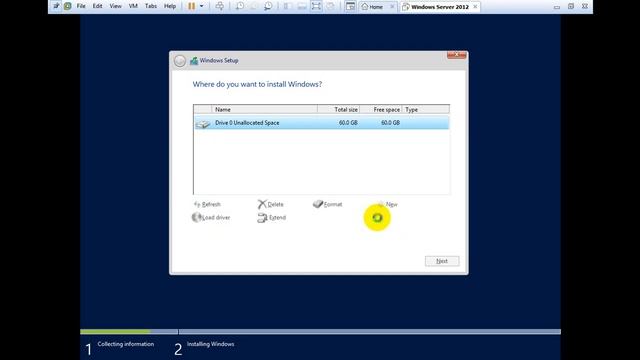Click the 60.0 GB free space cell

pos(390,123)
